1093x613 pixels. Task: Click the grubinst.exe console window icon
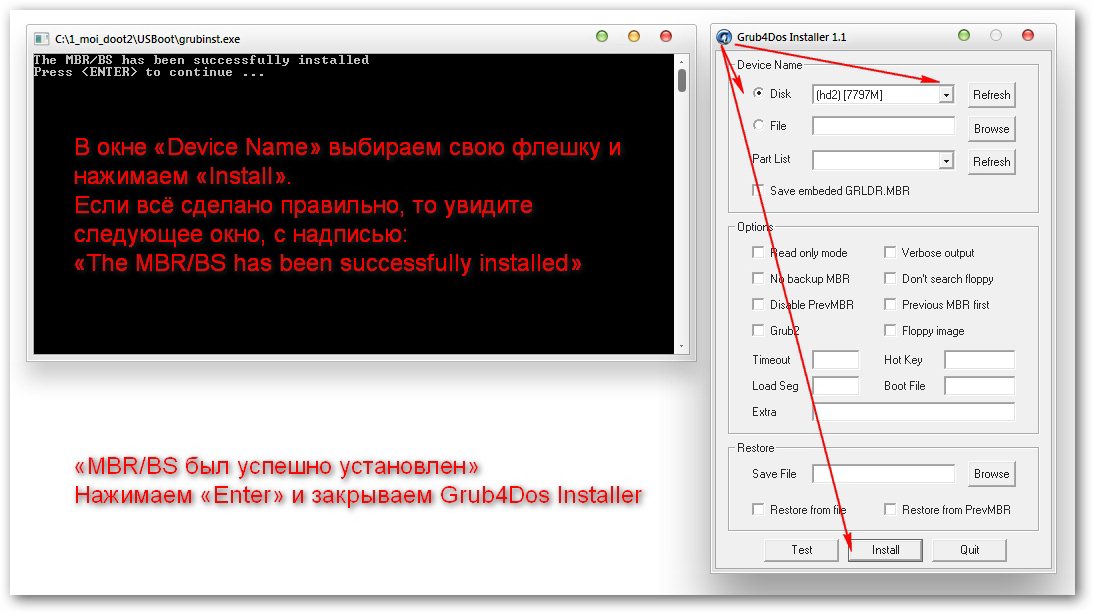coord(41,38)
